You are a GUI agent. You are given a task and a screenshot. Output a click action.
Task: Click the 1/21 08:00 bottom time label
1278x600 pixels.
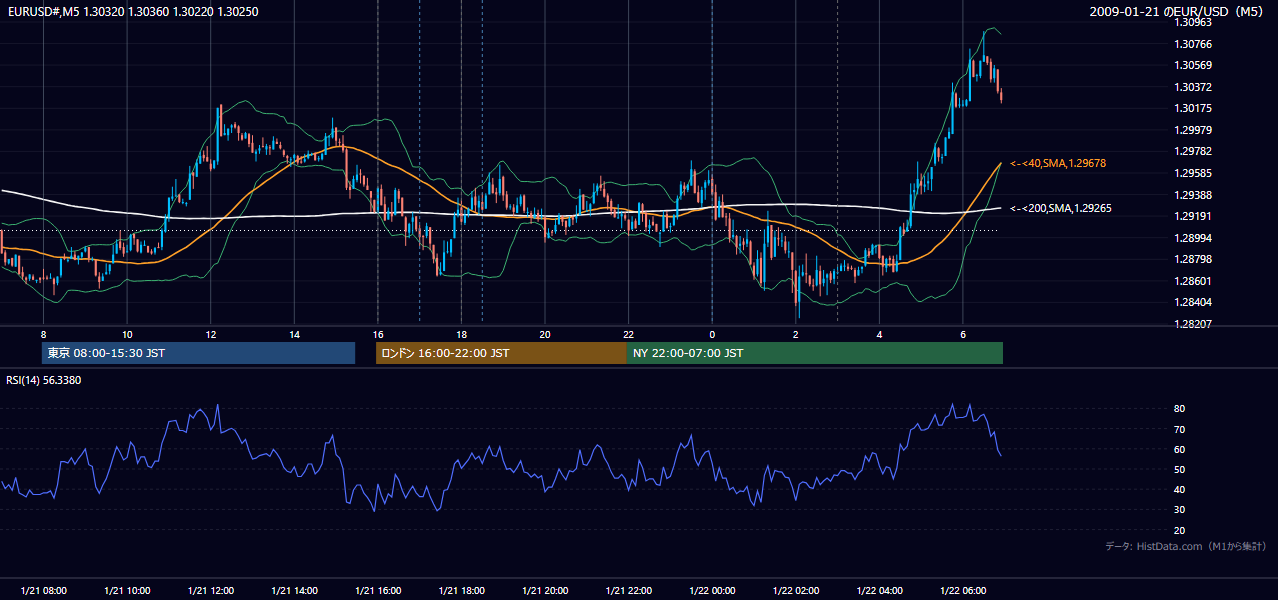coord(44,591)
